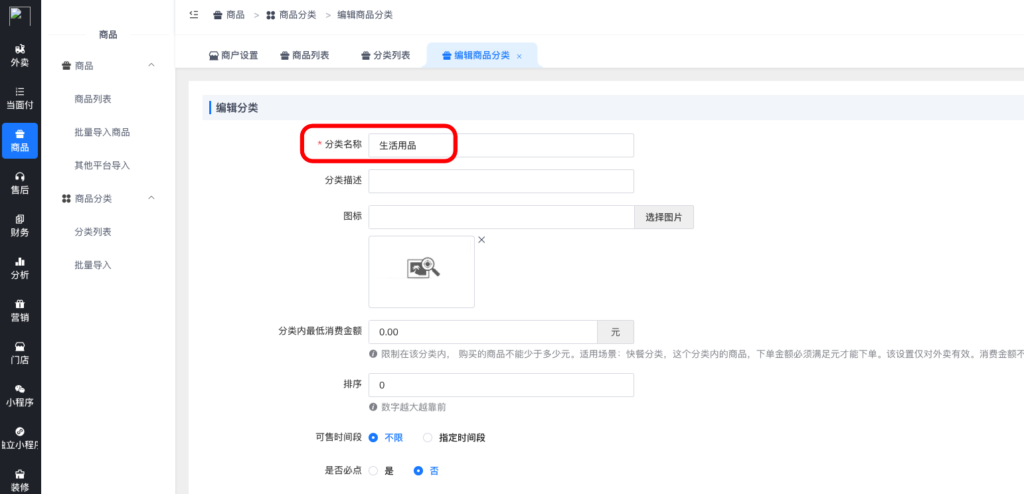Click the 分类描述 input field
The height and width of the screenshot is (494, 1024).
click(x=501, y=181)
